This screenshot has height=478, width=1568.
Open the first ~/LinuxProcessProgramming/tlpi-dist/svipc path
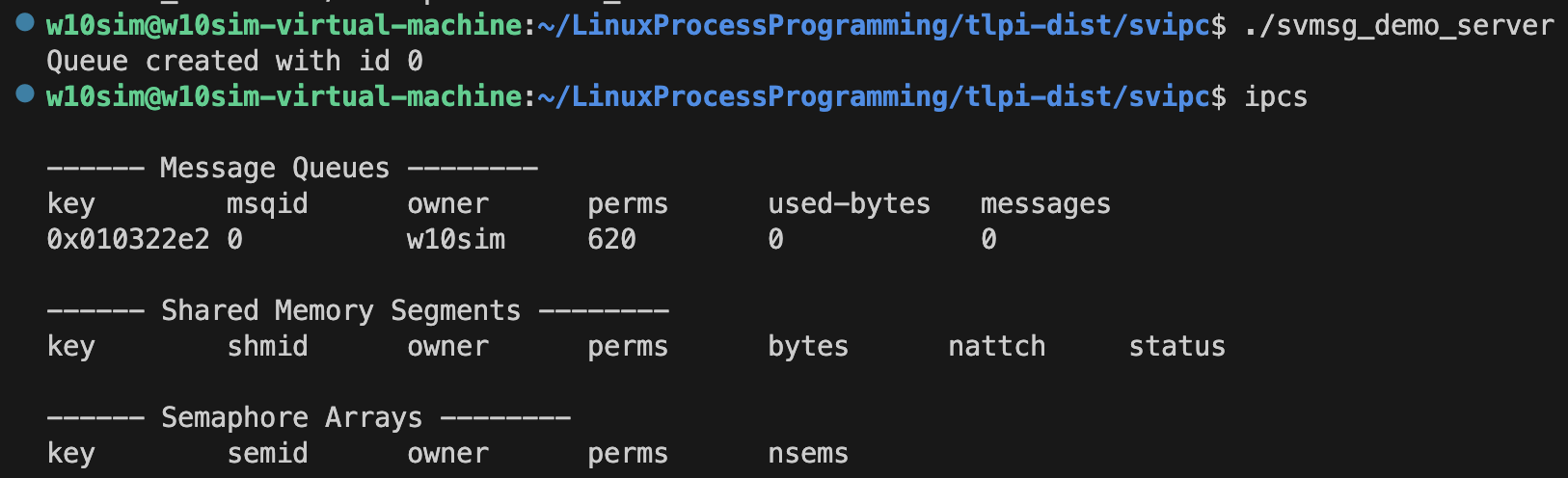click(874, 25)
